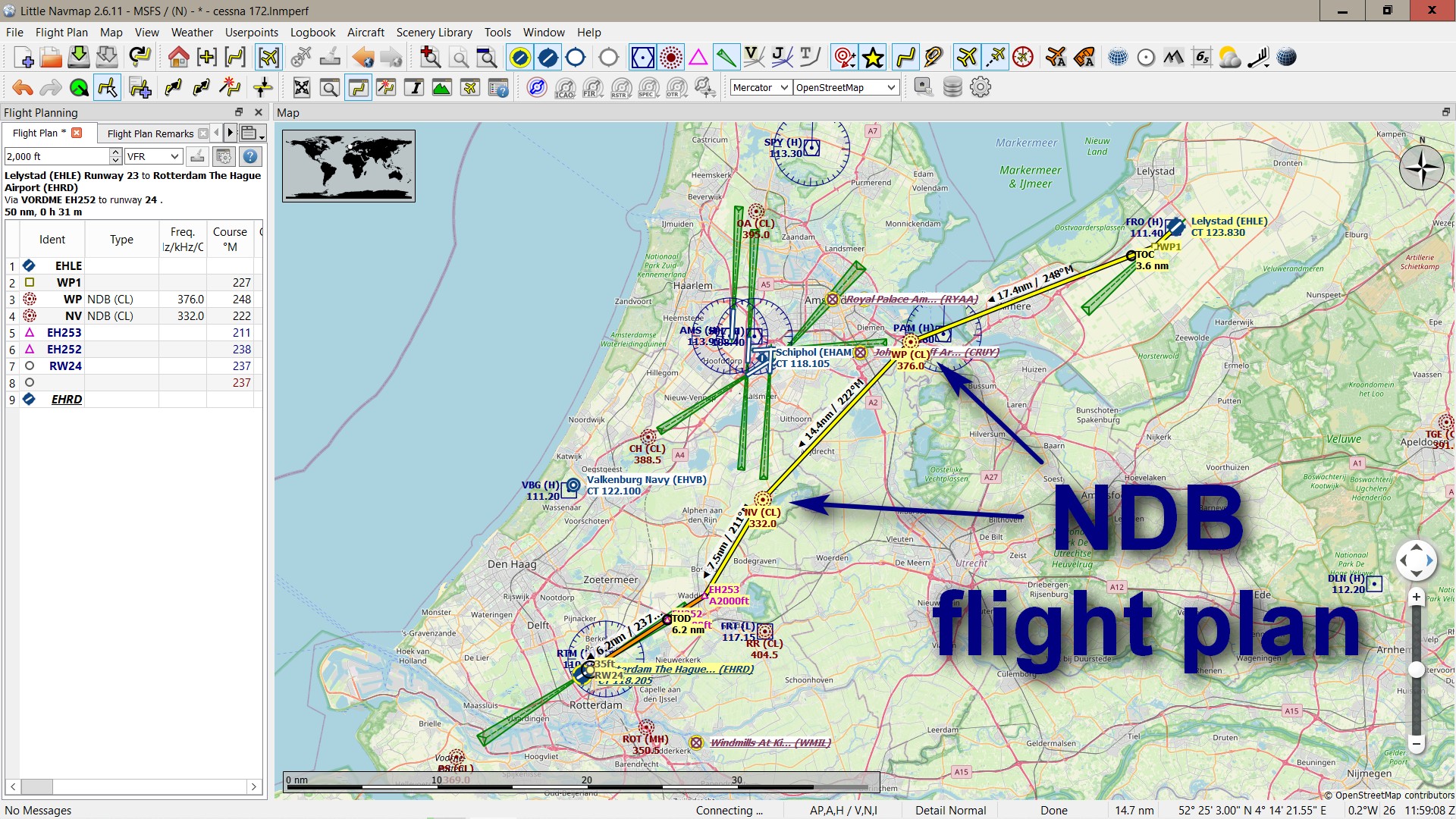The height and width of the screenshot is (819, 1456).
Task: Click the elevation profile mountain icon
Action: [x=441, y=88]
